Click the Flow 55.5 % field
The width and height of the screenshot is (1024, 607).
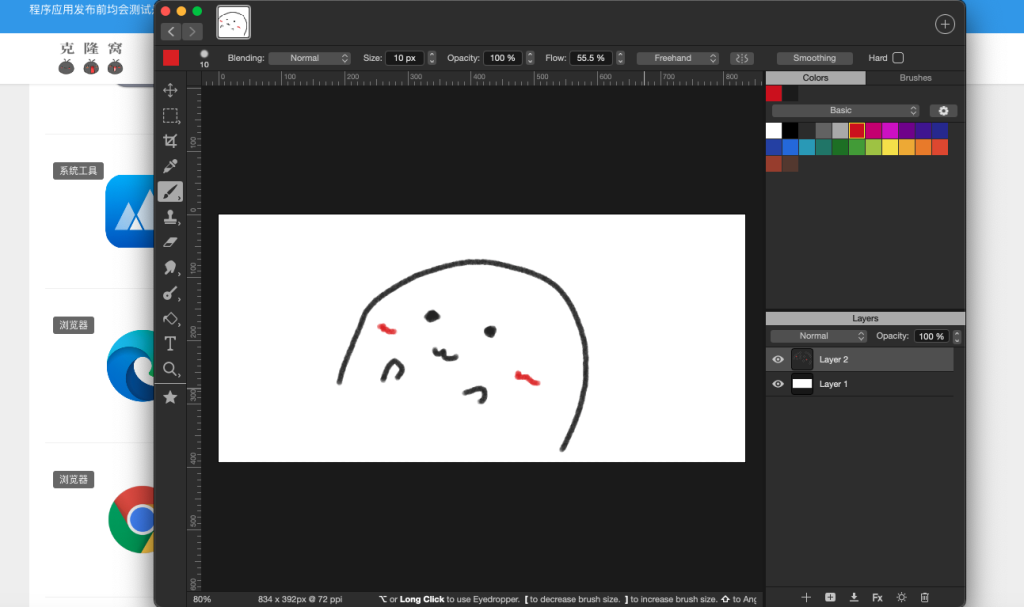590,58
